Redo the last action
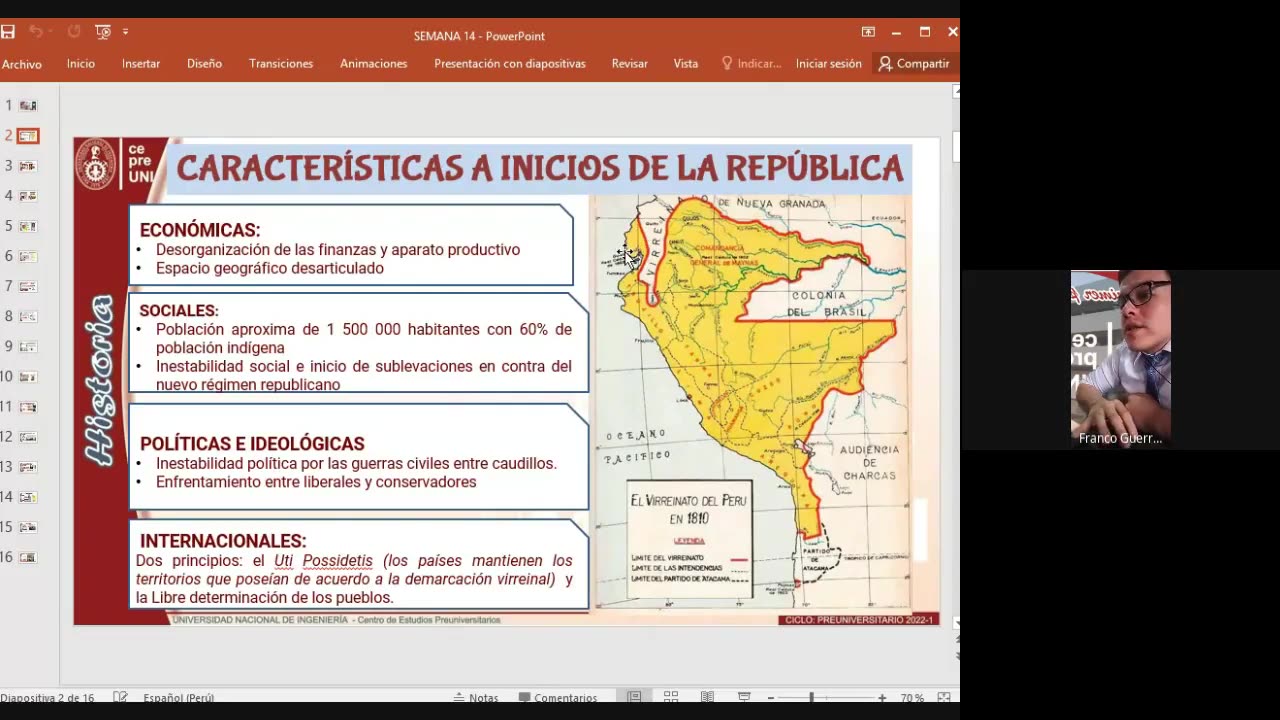The width and height of the screenshot is (1280, 720). (x=74, y=32)
